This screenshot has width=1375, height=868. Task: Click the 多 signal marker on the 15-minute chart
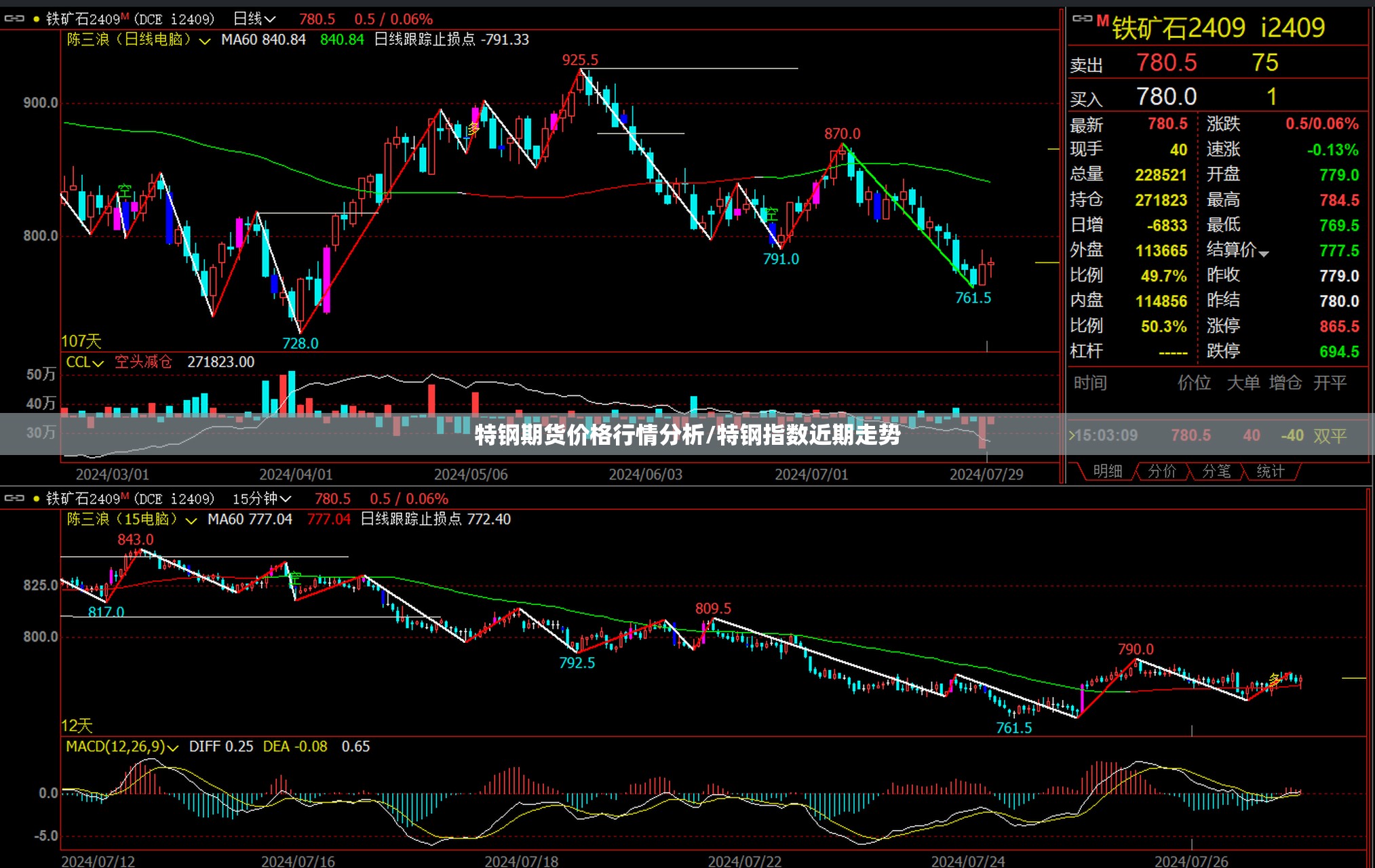[1275, 678]
